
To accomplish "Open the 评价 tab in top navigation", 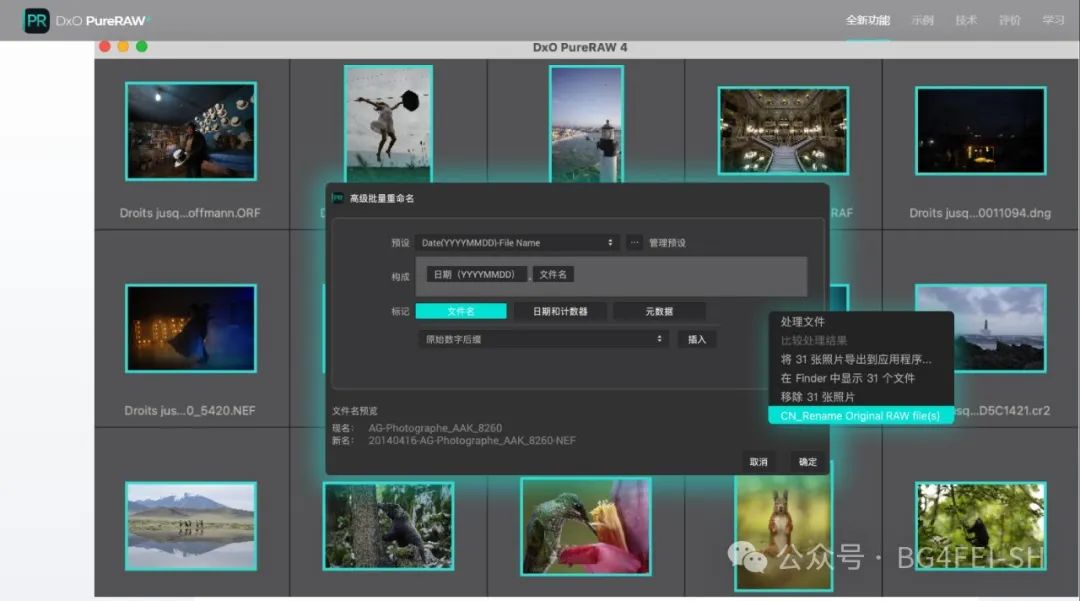I will 1010,20.
